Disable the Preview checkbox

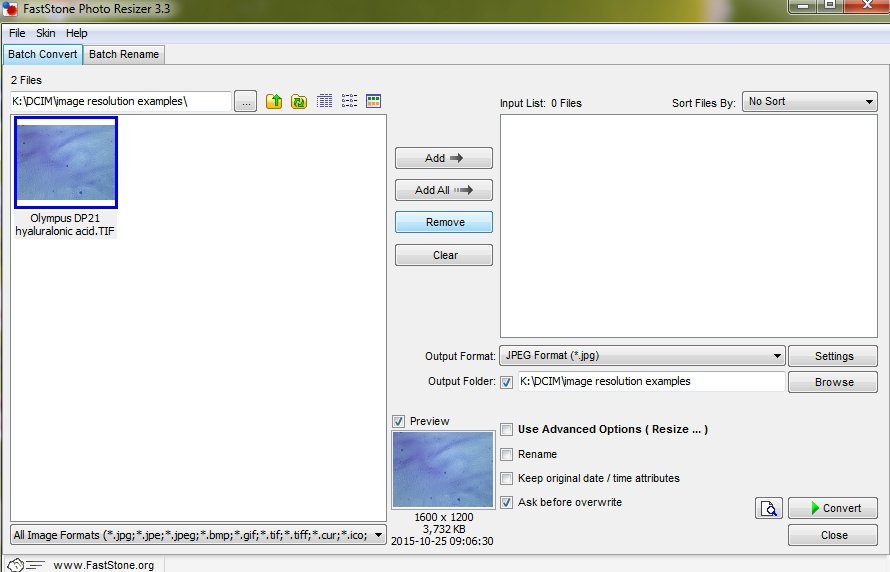(398, 421)
